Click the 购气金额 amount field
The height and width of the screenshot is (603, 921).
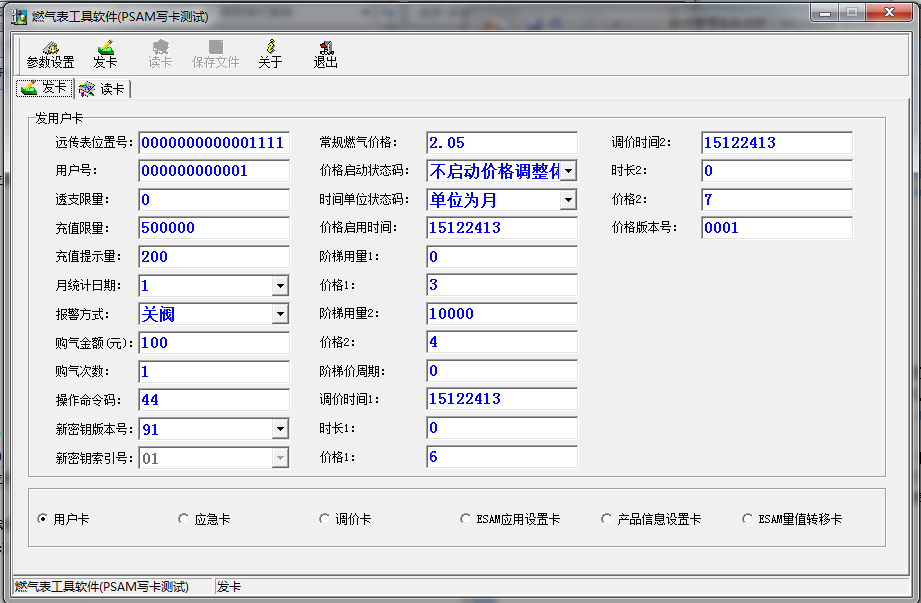(x=213, y=342)
